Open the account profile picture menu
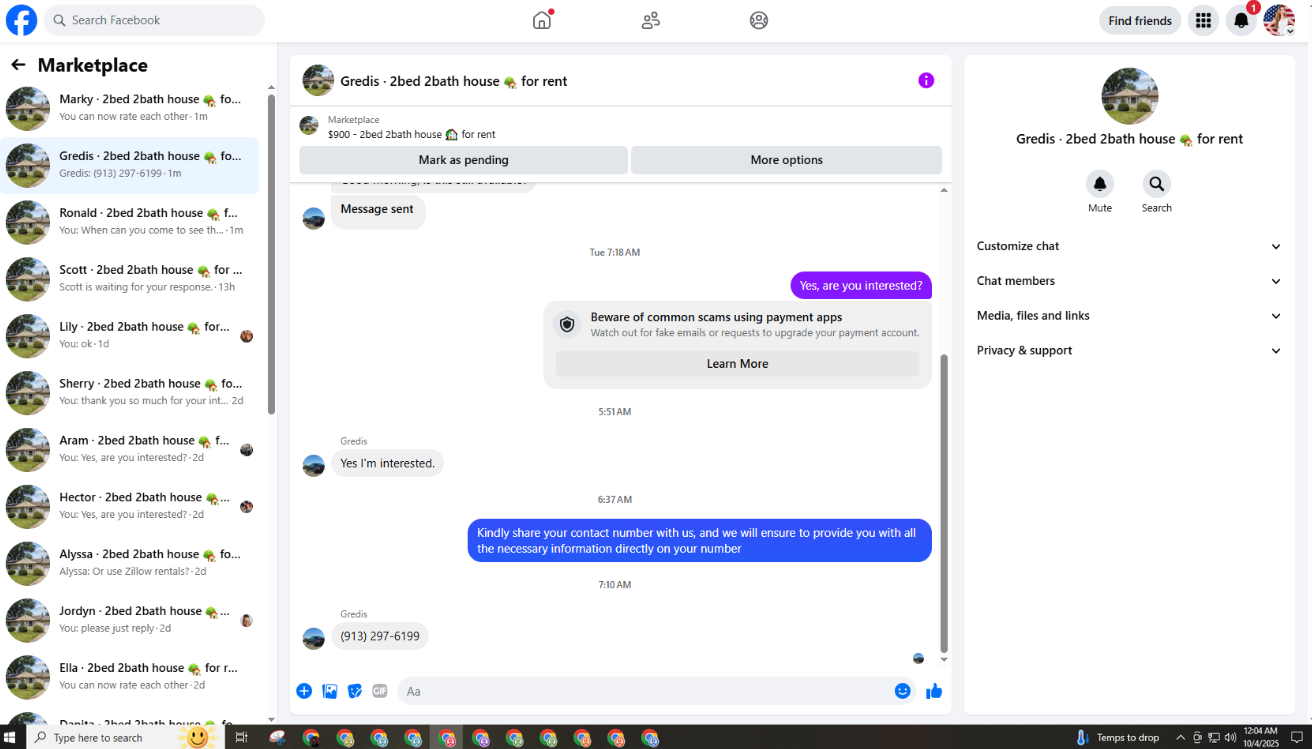Screen dimensions: 1312x749 (x=1279, y=20)
